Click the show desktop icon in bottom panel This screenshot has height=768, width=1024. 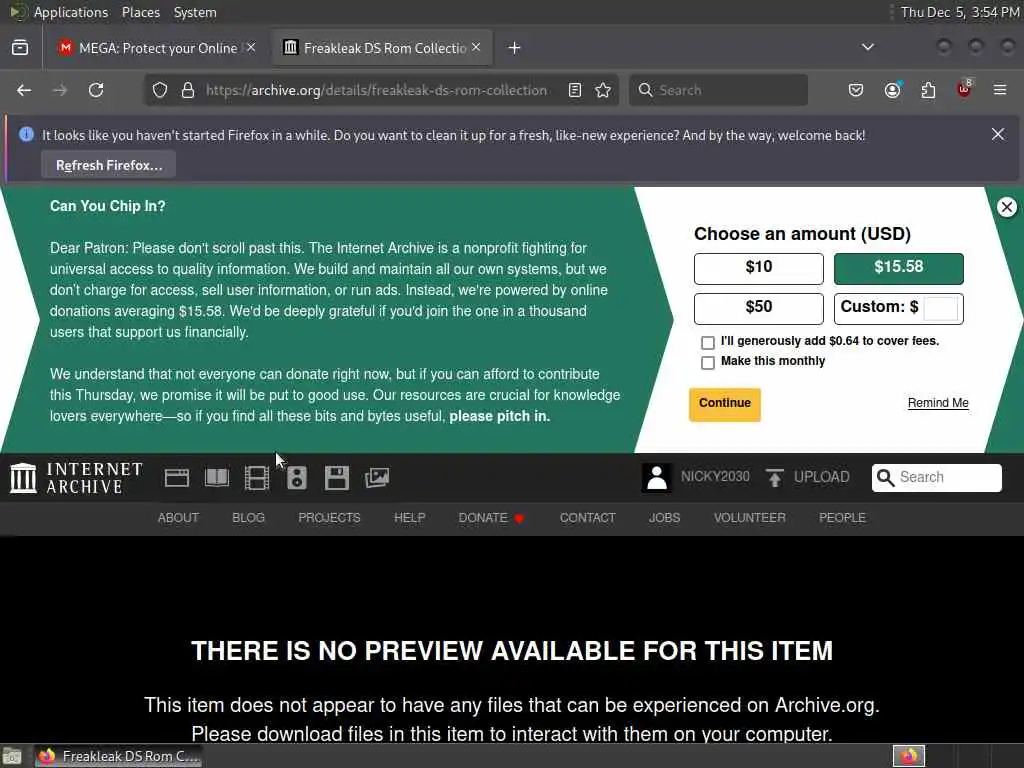point(12,756)
